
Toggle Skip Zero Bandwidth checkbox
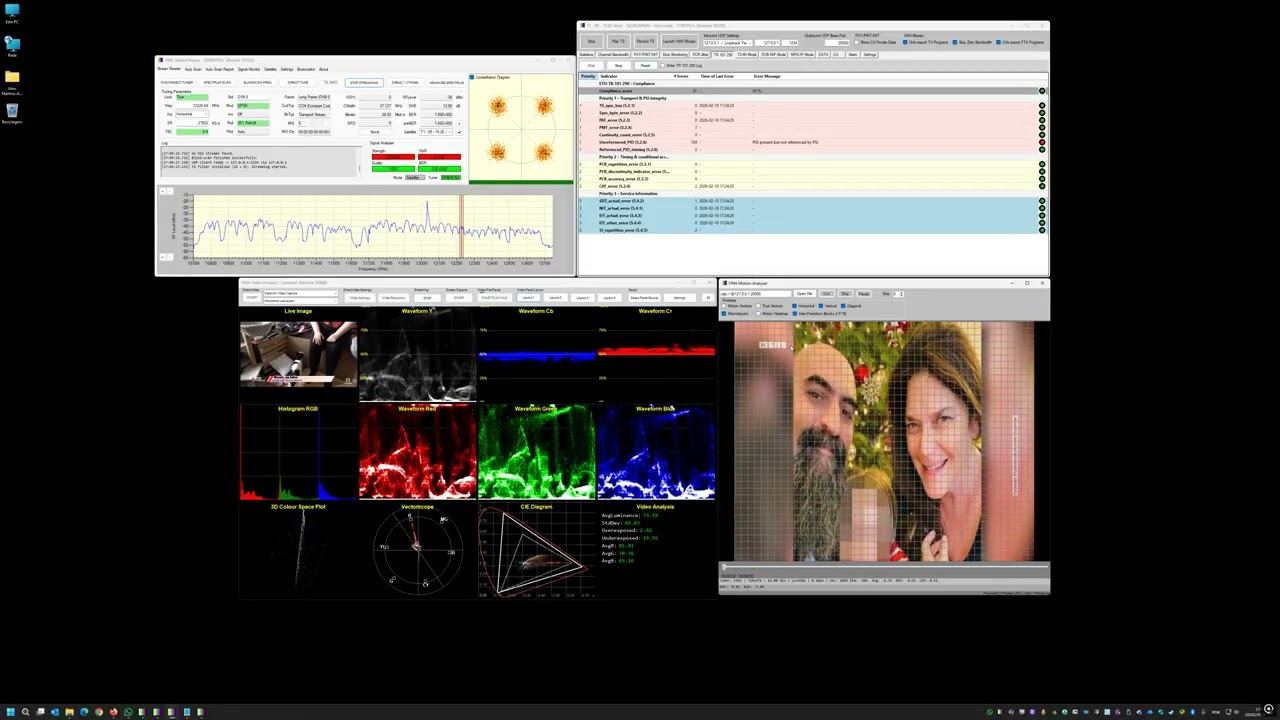(x=955, y=42)
